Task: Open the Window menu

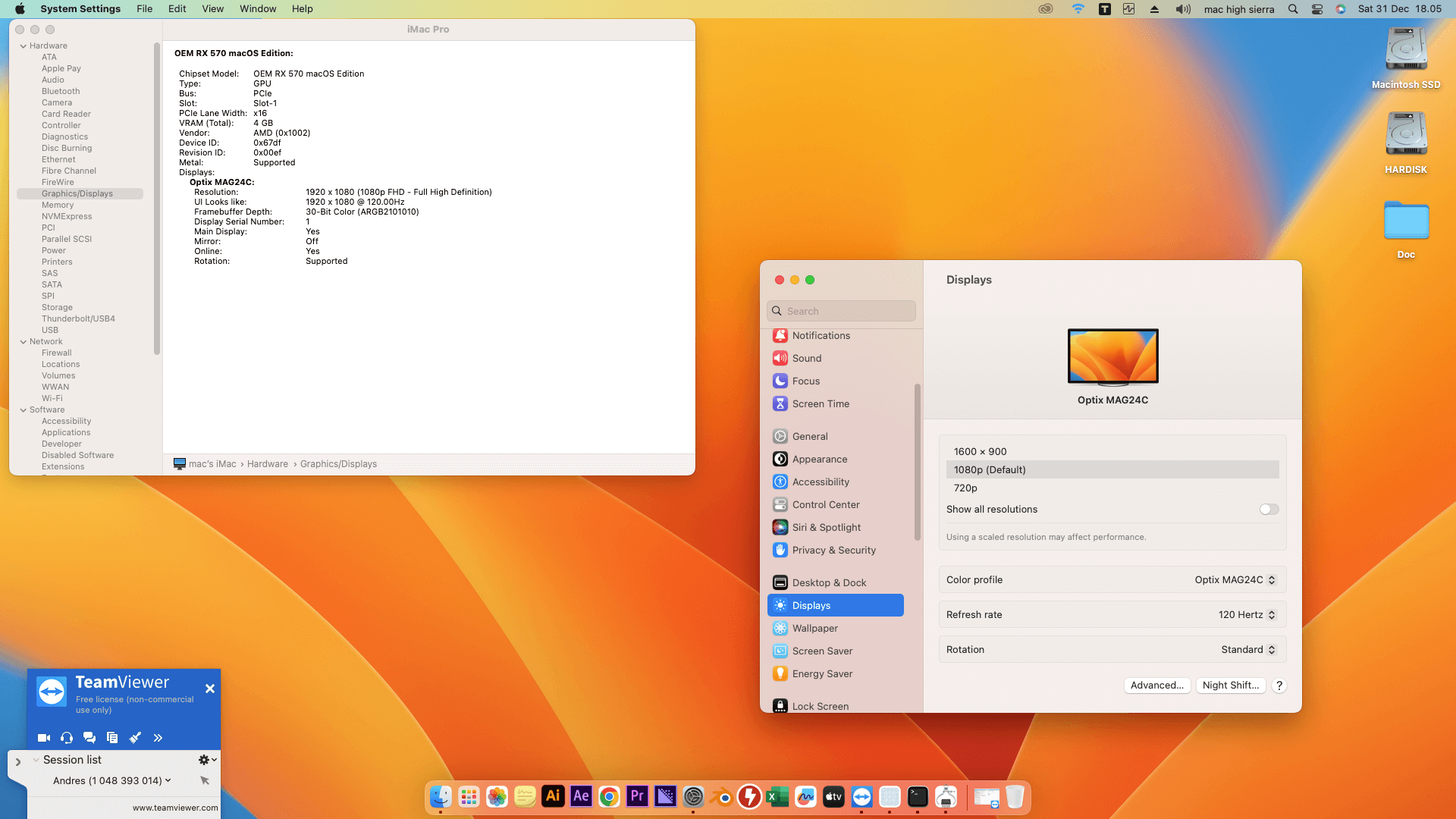Action: click(258, 9)
